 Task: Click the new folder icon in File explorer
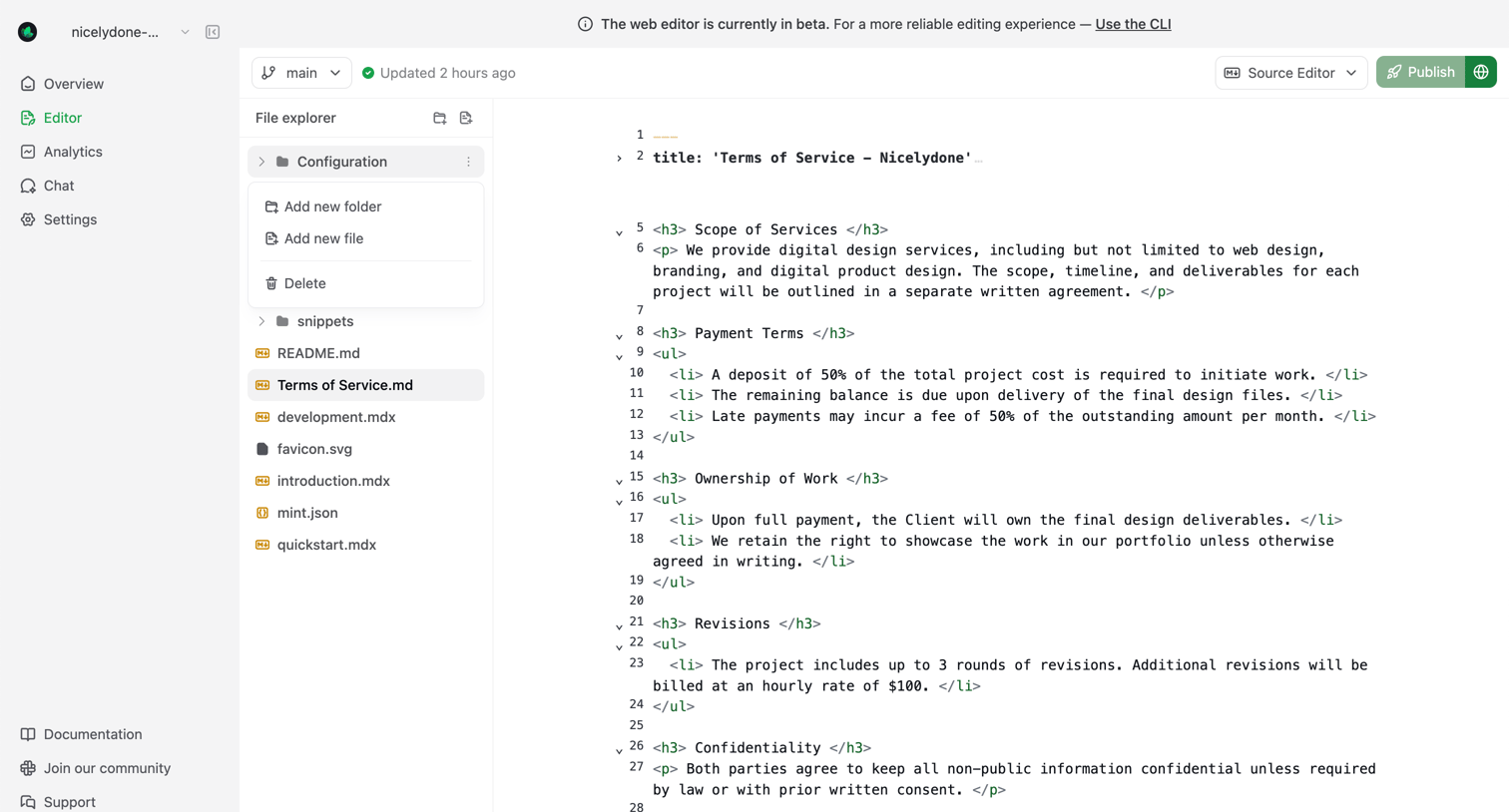tap(440, 118)
